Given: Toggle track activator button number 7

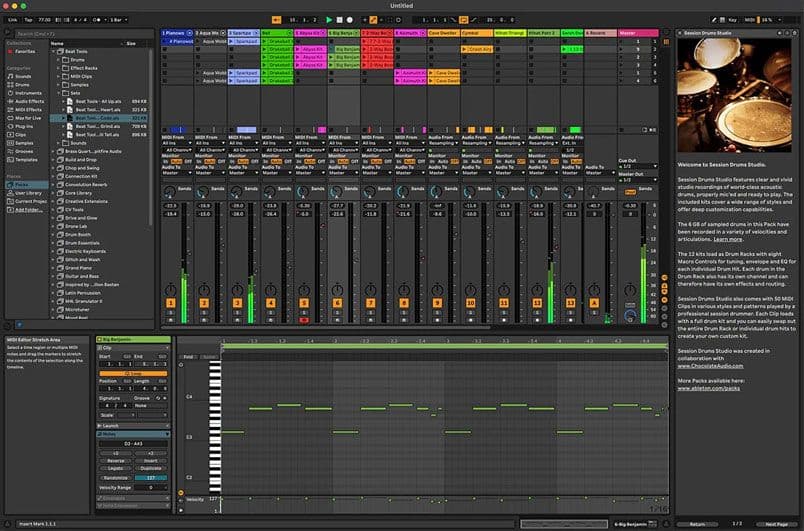Looking at the screenshot, I should 370,303.
